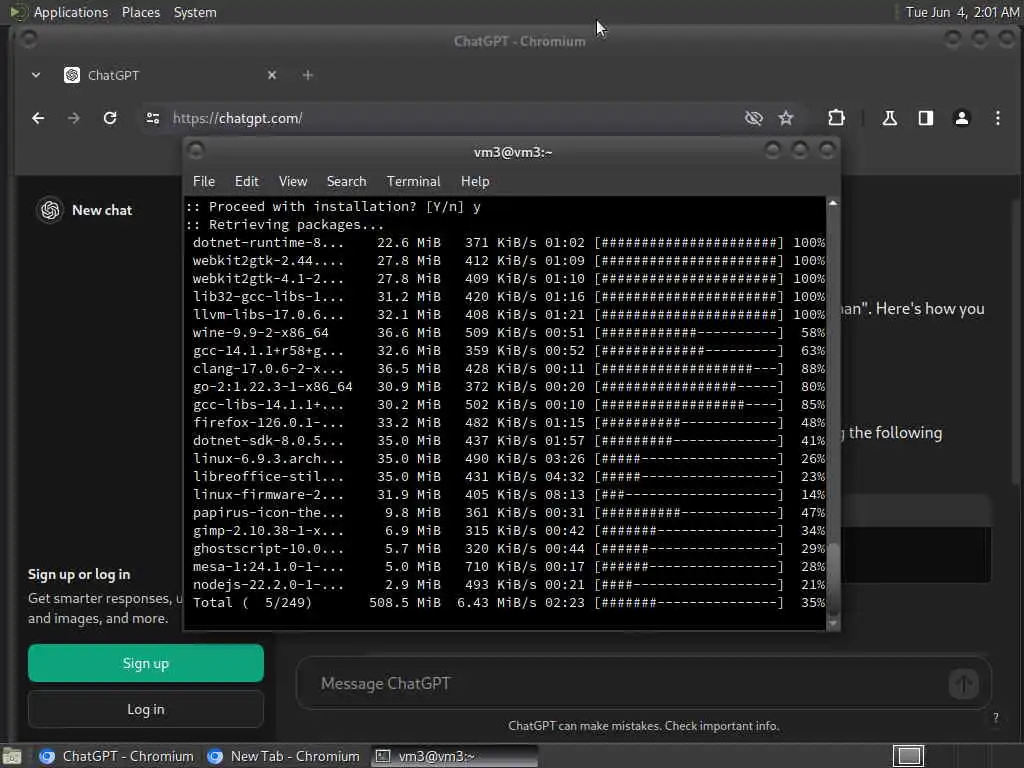Start a New chat in ChatGPT
Screen dimensions: 1024x768
[x=102, y=210]
